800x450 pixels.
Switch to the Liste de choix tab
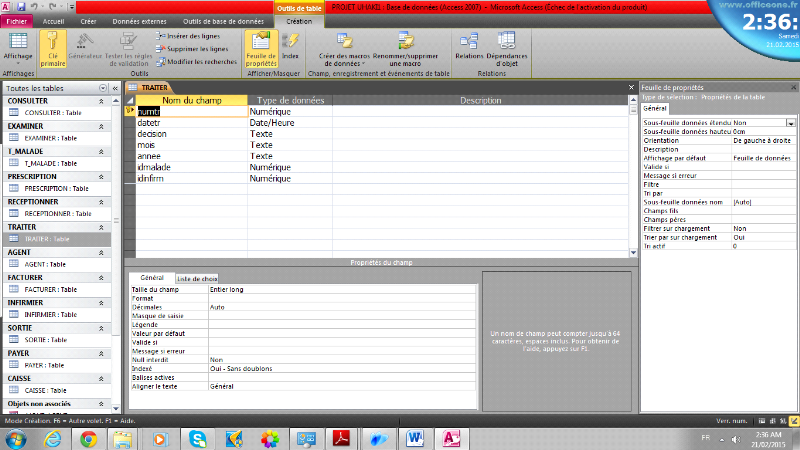coord(197,278)
